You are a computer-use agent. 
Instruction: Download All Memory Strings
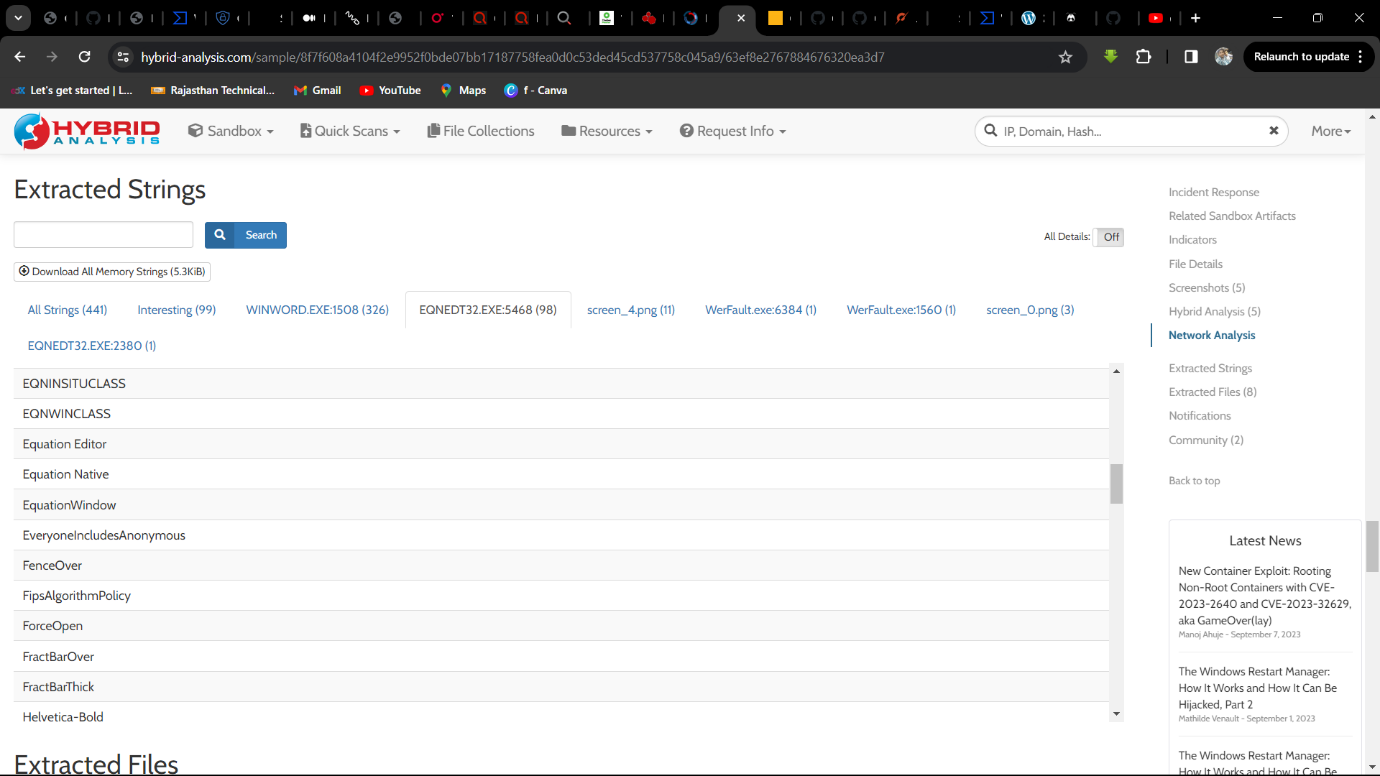112,271
